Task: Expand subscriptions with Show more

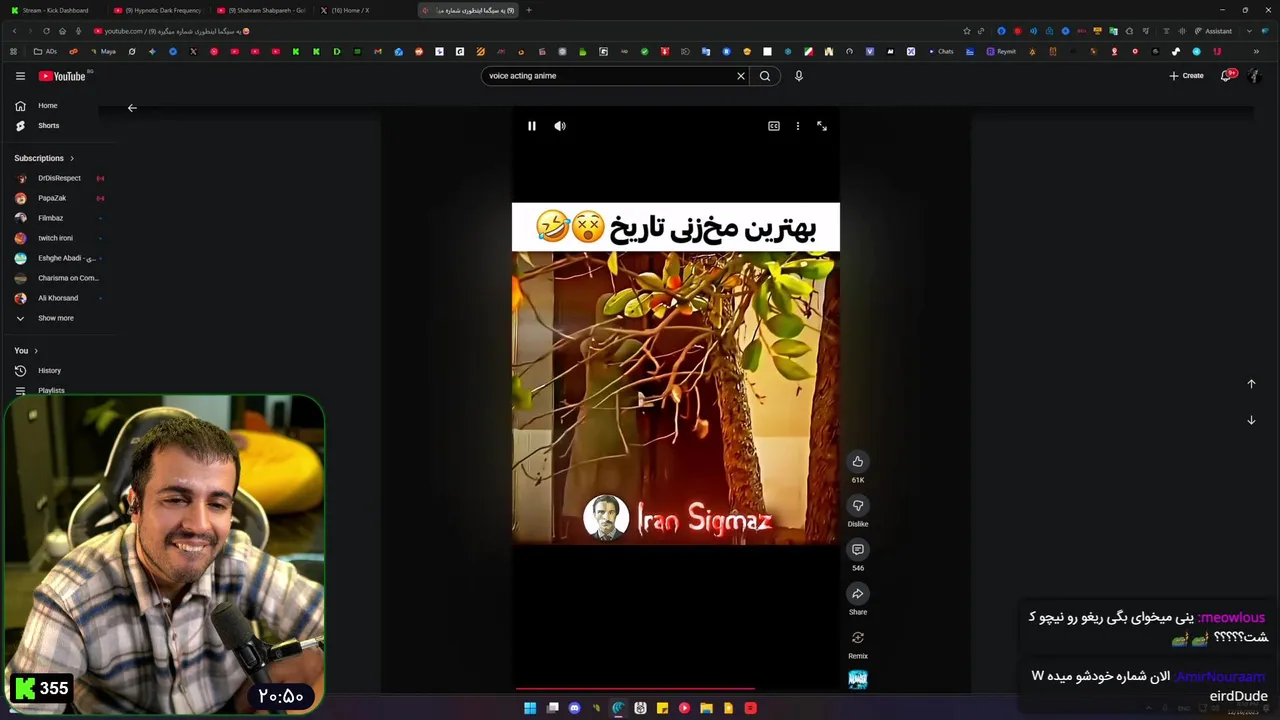Action: tap(58, 318)
